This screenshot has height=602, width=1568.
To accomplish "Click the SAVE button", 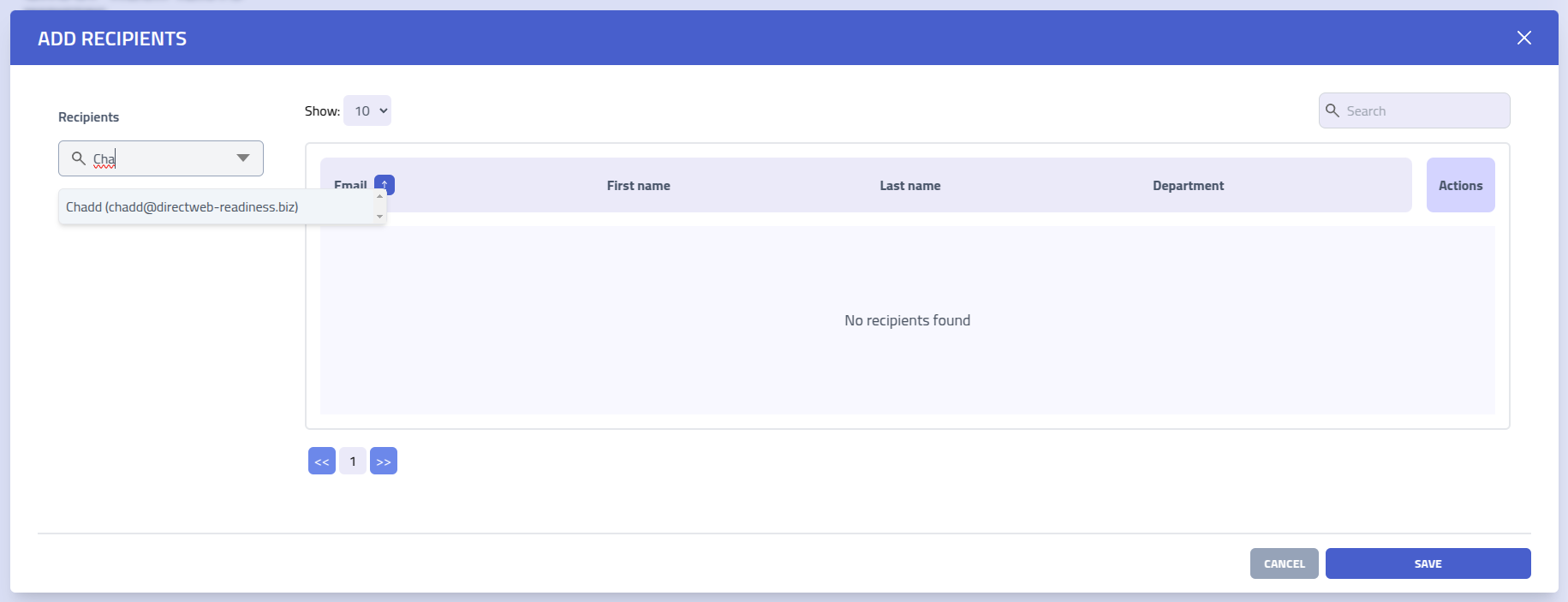I will point(1428,563).
